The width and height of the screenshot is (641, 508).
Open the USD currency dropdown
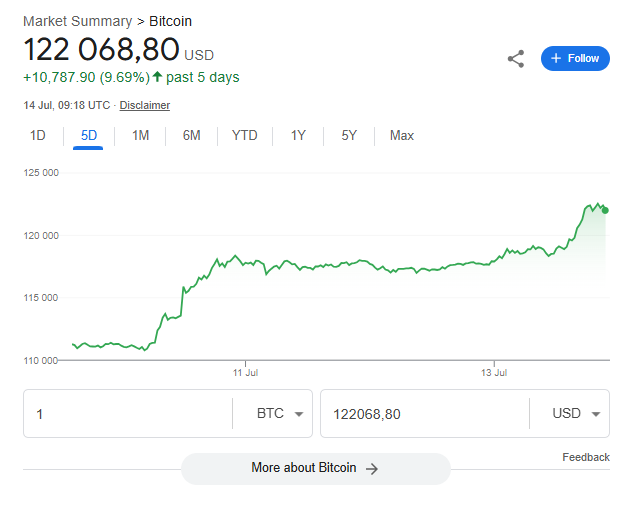pyautogui.click(x=576, y=414)
